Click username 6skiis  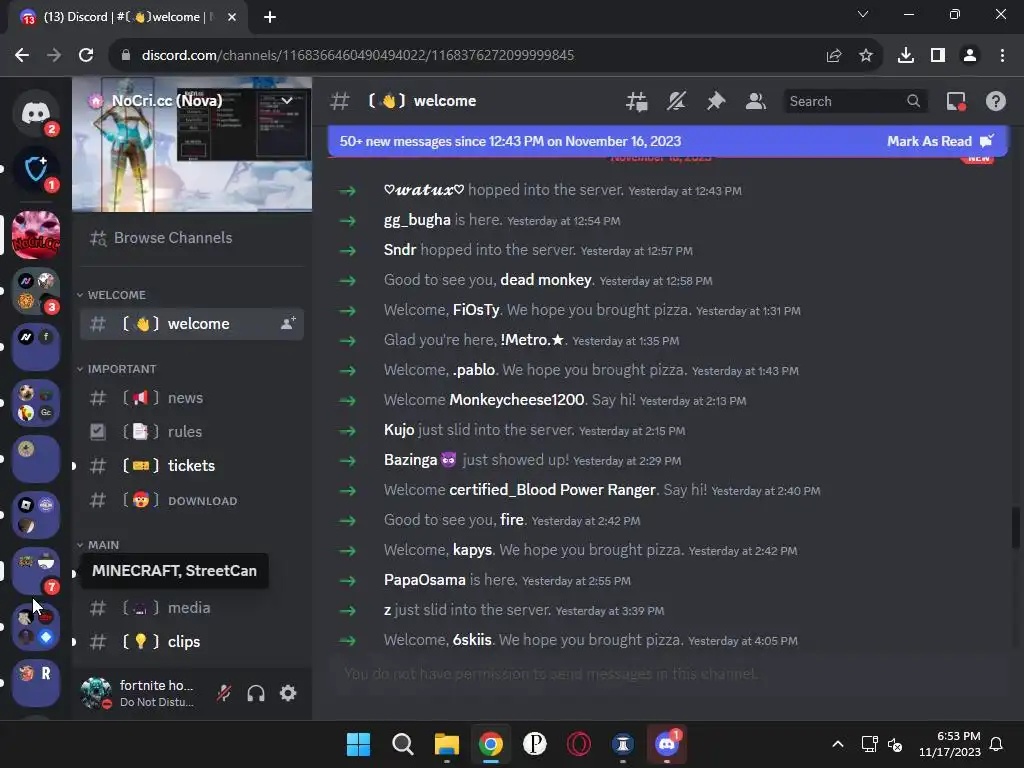click(472, 640)
